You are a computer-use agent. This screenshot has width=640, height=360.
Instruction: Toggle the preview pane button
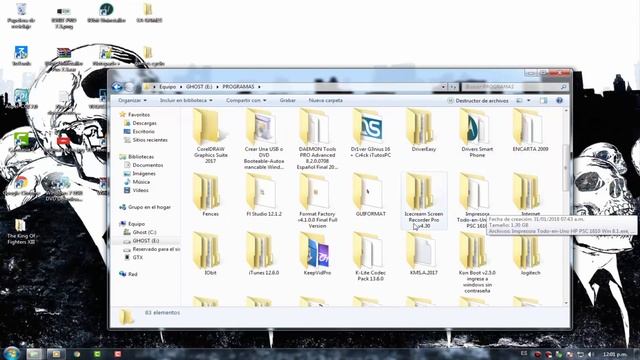[543, 100]
